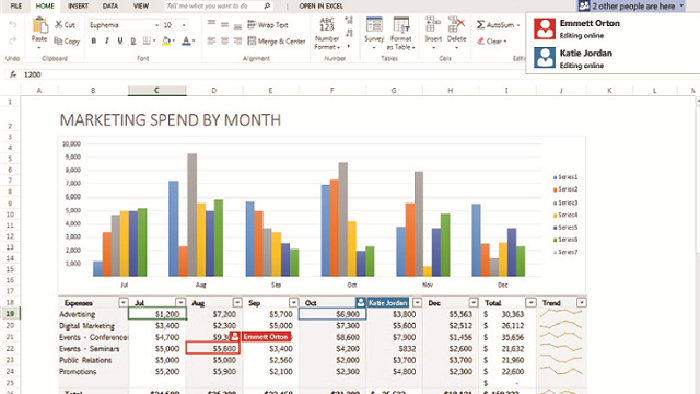Click the Delete cells icon
The image size is (700, 394).
(x=456, y=25)
